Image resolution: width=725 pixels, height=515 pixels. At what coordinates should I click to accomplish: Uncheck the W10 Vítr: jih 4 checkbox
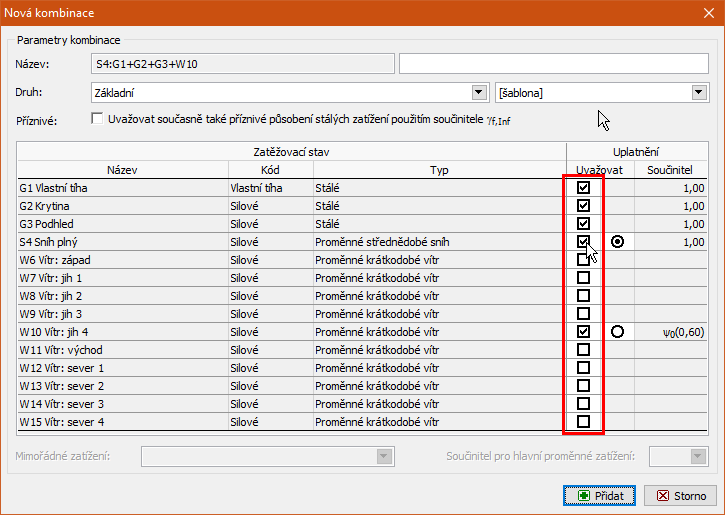pos(583,331)
